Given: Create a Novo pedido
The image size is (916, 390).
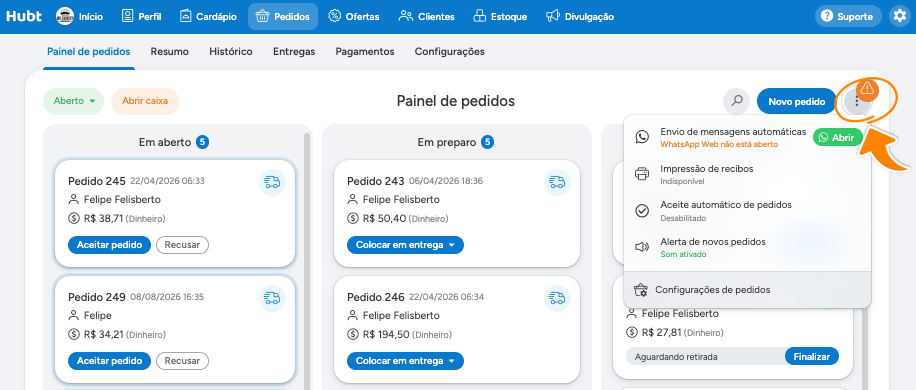Looking at the screenshot, I should 797,102.
